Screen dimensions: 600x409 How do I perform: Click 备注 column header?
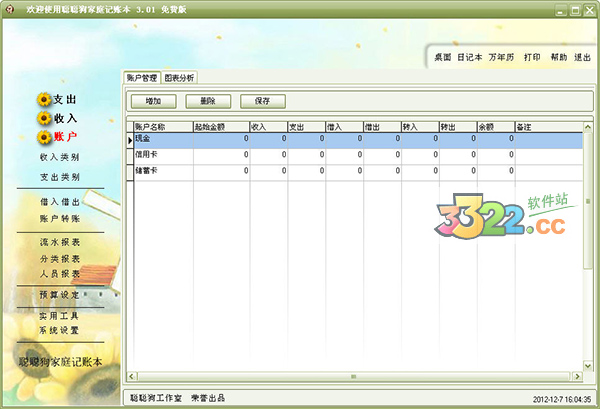(549, 127)
